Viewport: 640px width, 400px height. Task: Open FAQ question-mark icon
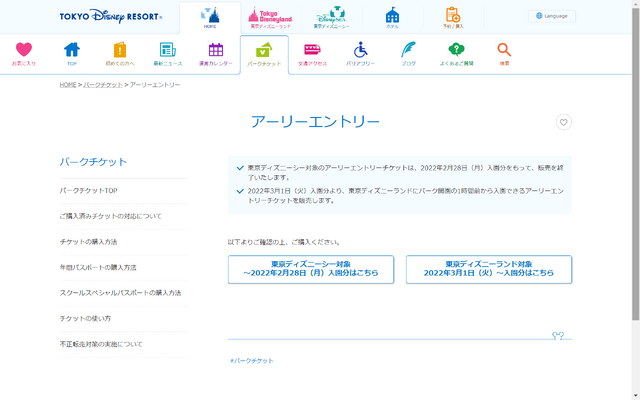[x=456, y=54]
